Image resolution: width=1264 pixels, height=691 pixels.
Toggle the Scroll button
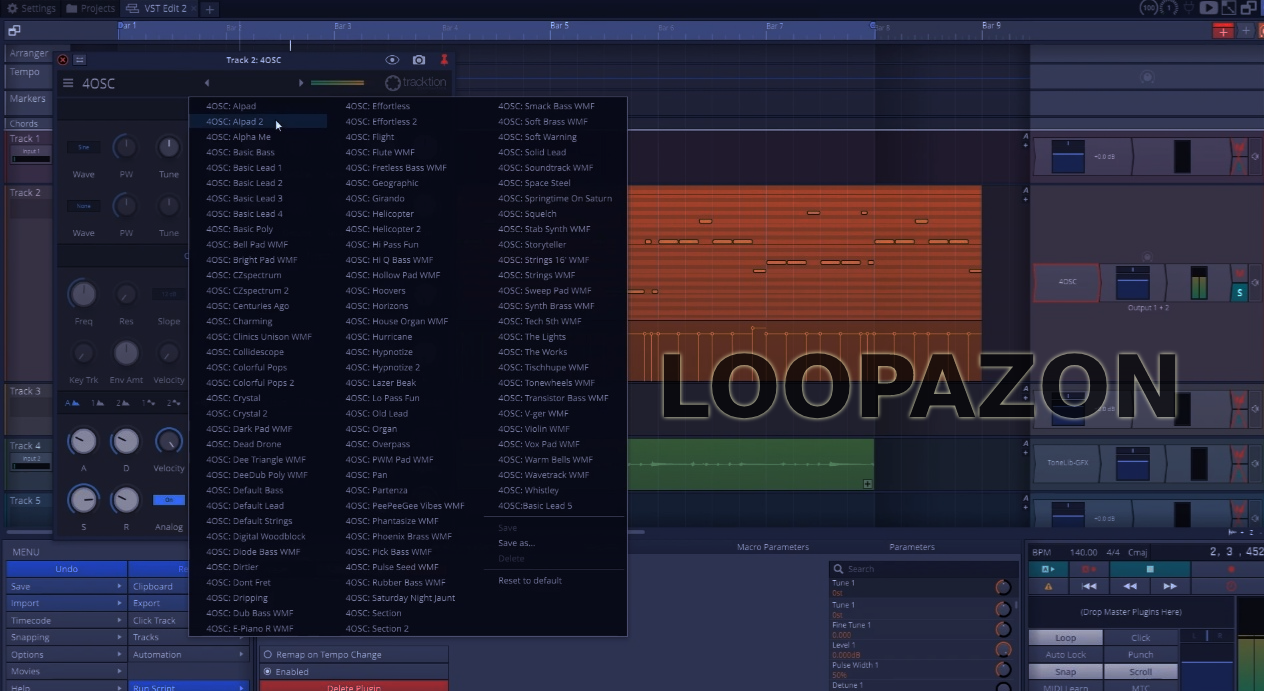(1141, 672)
